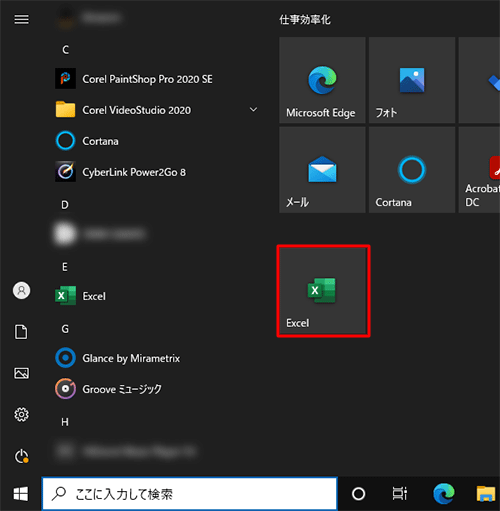Open File Explorer from taskbar
Screen dimensions: 500x511
click(486, 494)
